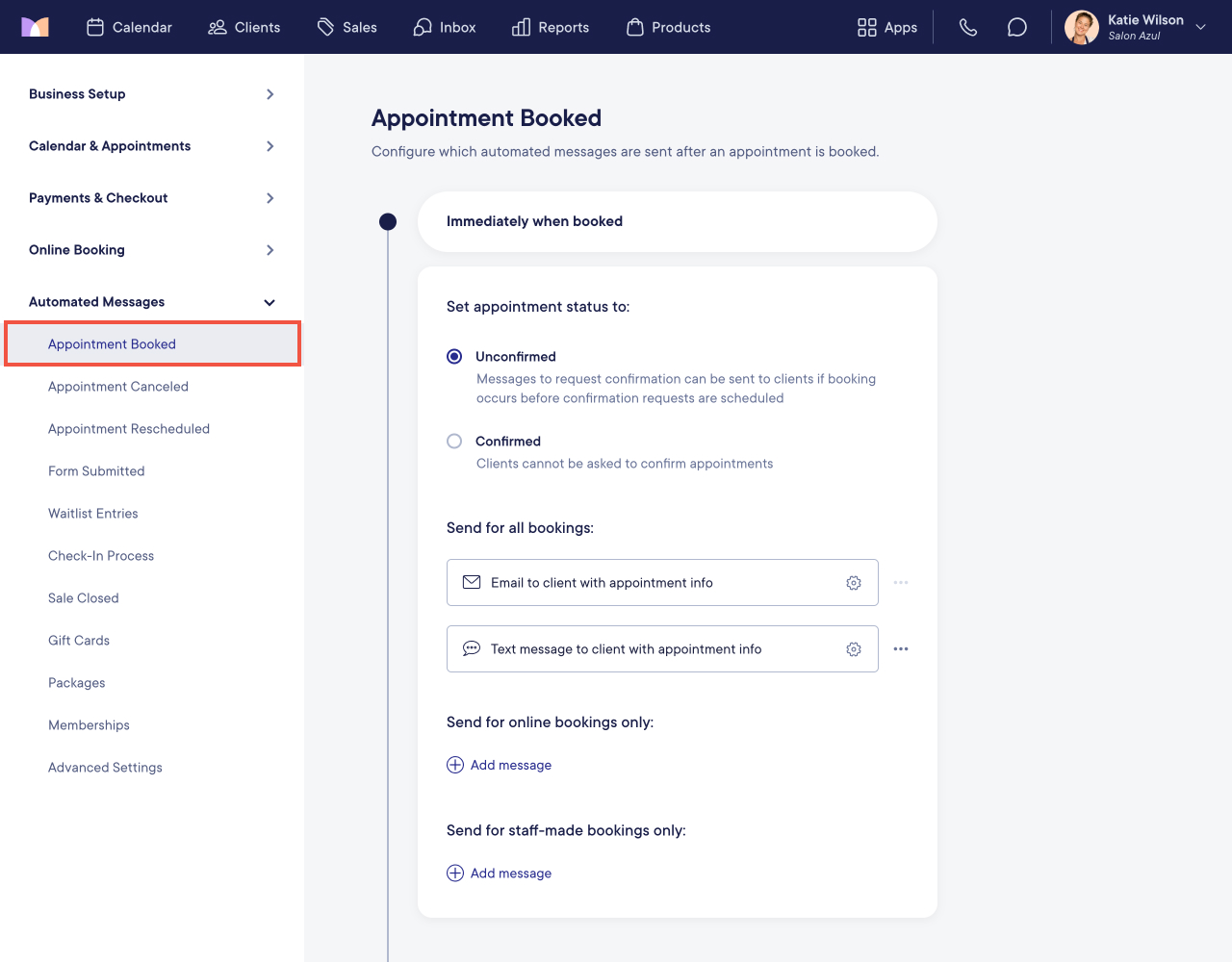The image size is (1232, 962).
Task: Open the Reports menu item
Action: click(551, 27)
